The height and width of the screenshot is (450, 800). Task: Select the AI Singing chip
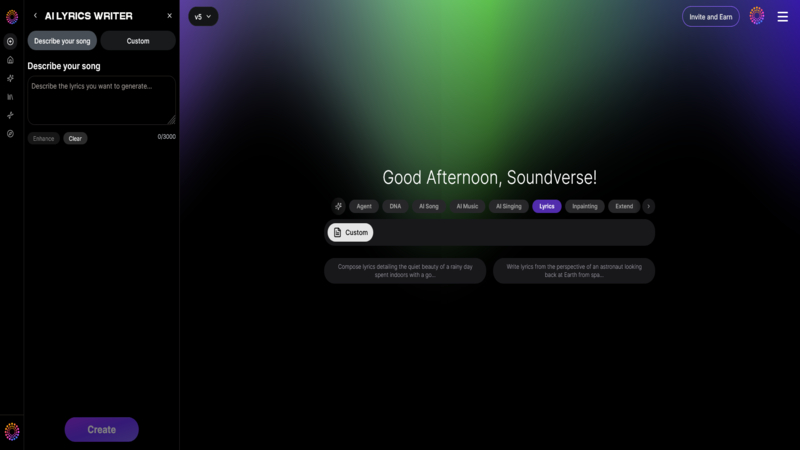509,206
